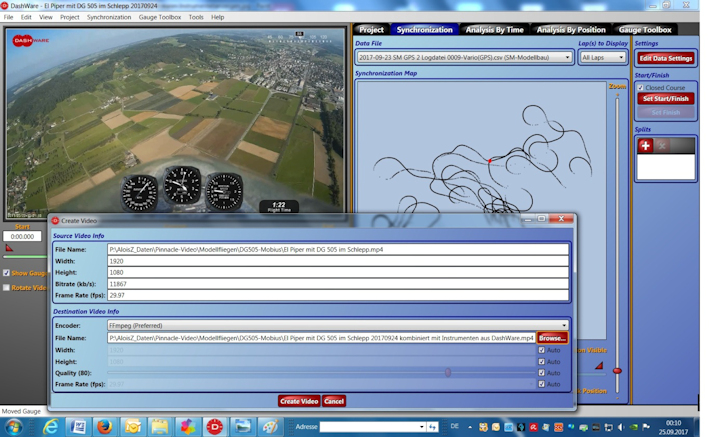
Task: Click the Browse... button
Action: click(552, 338)
